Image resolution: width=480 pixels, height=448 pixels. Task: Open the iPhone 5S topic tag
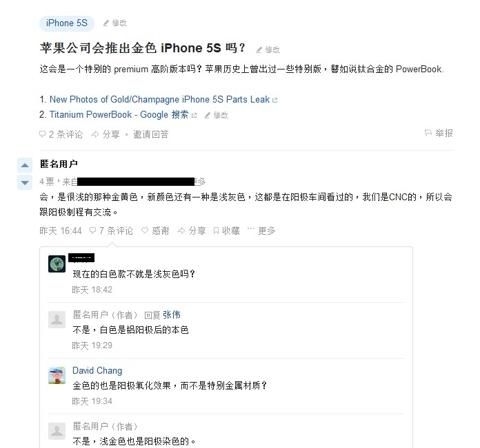click(x=67, y=23)
